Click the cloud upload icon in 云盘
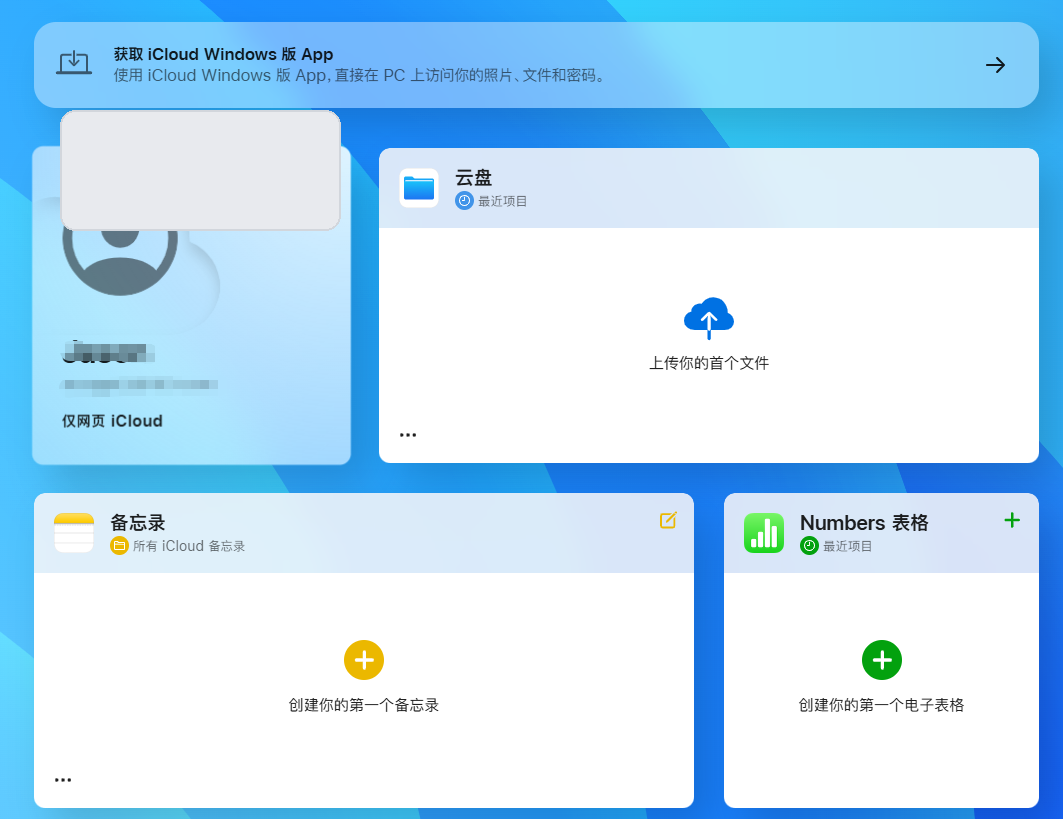The height and width of the screenshot is (819, 1063). click(708, 317)
